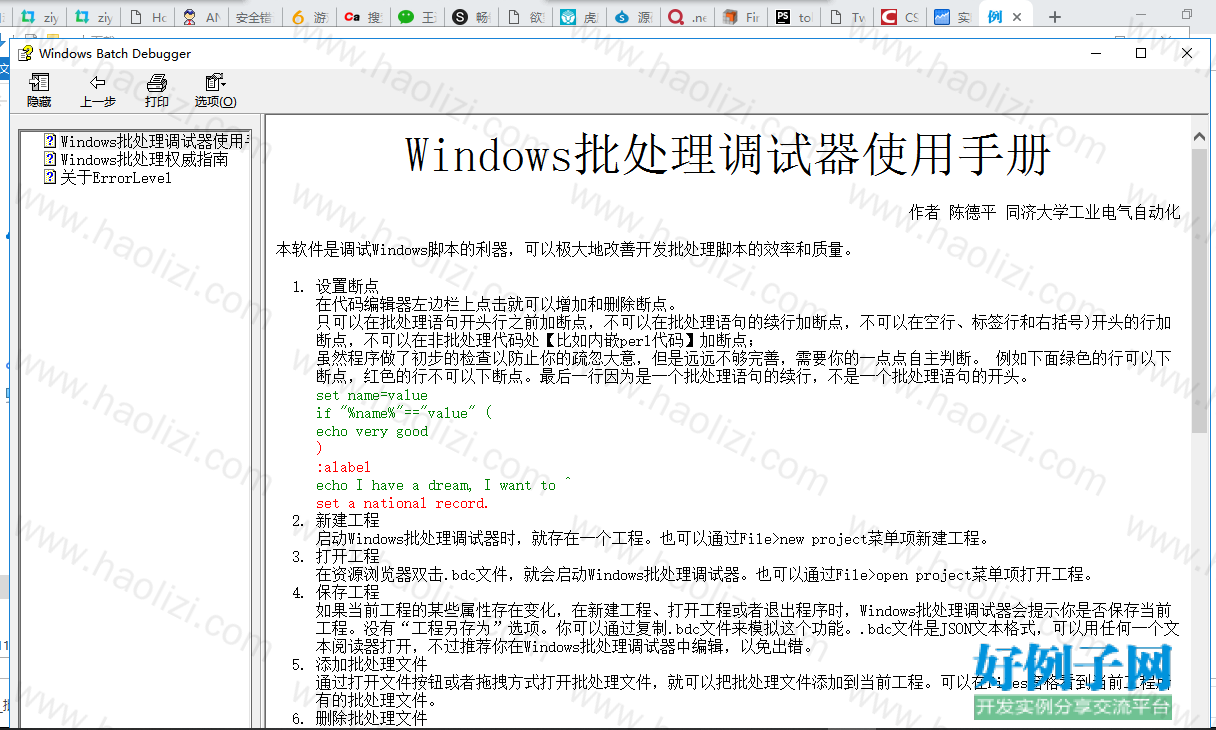The image size is (1216, 730).
Task: Switch to browser tab labeled 欲
Action: coord(524,17)
